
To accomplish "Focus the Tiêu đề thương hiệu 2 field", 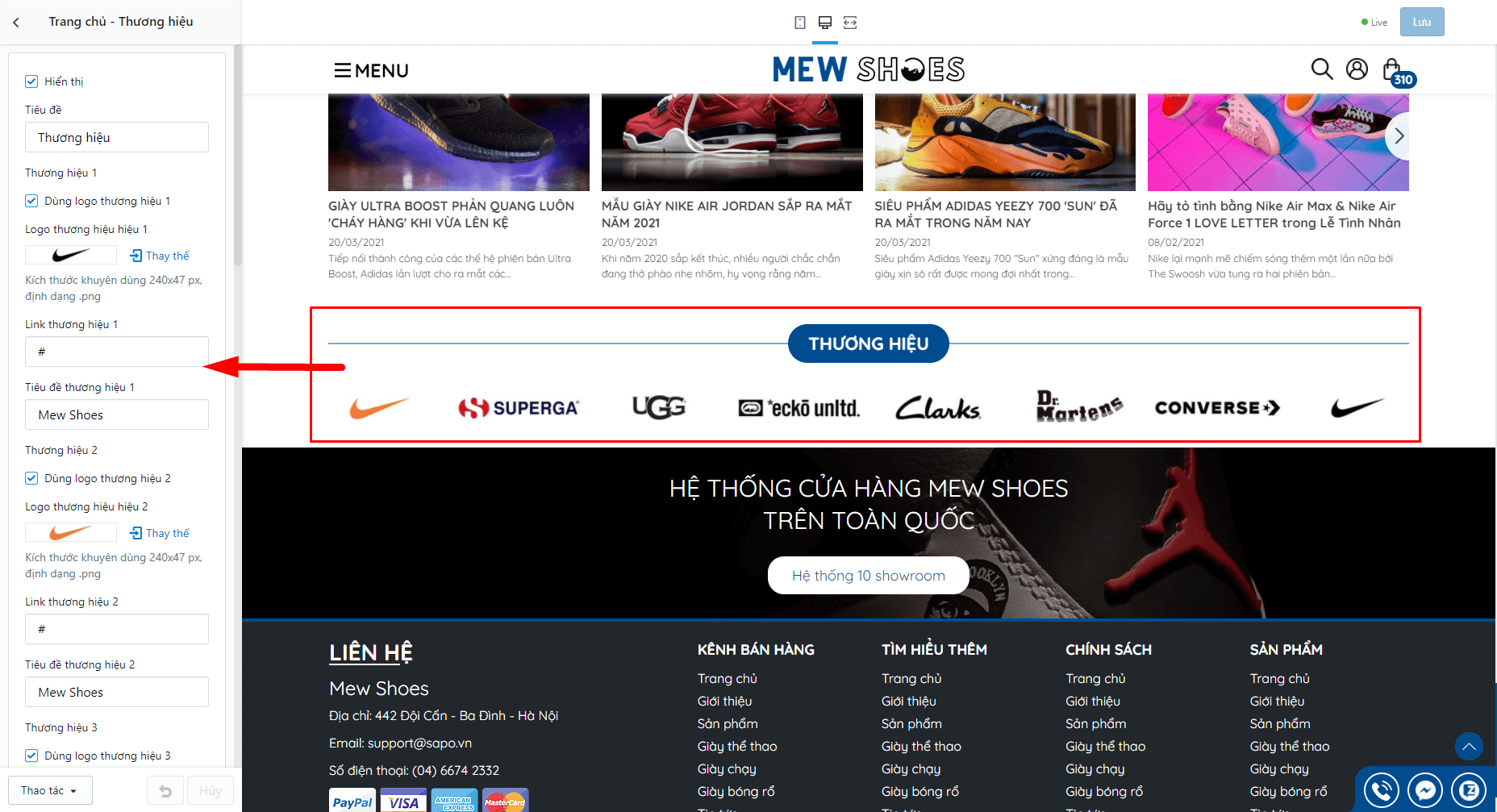I will (117, 692).
